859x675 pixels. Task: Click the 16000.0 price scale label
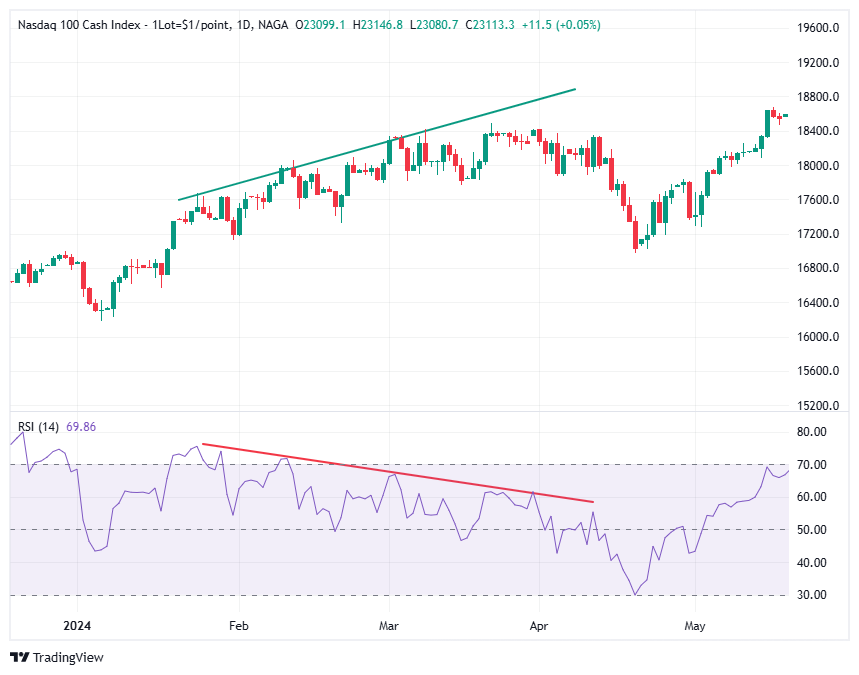point(826,337)
